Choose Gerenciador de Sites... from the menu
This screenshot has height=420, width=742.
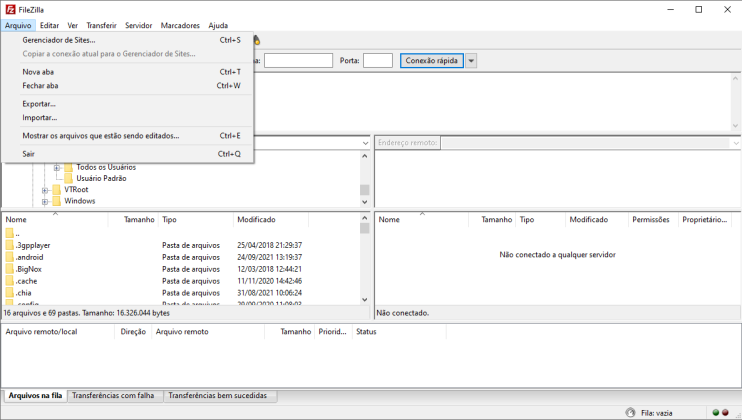128,40
